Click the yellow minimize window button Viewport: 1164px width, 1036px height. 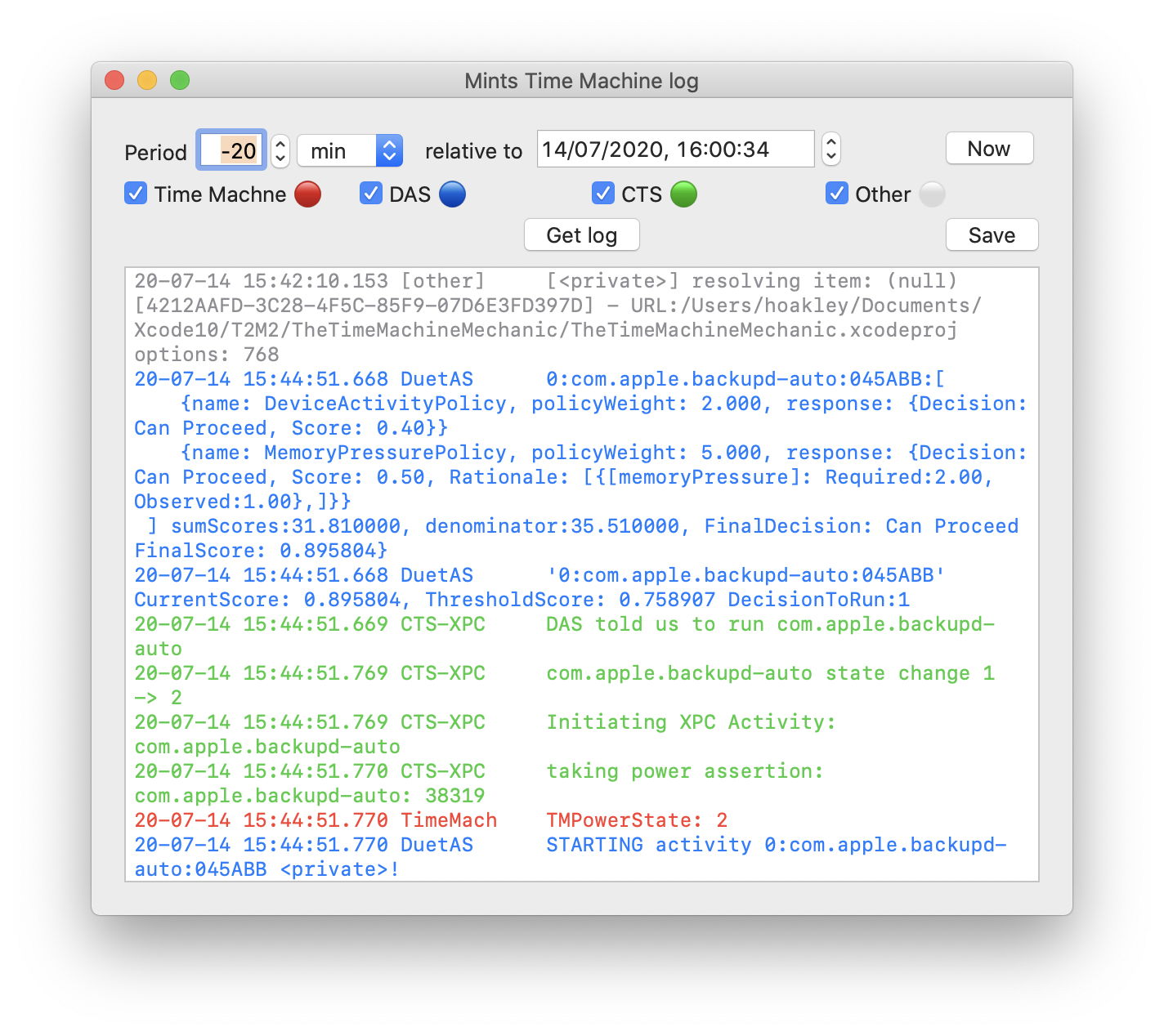[147, 80]
